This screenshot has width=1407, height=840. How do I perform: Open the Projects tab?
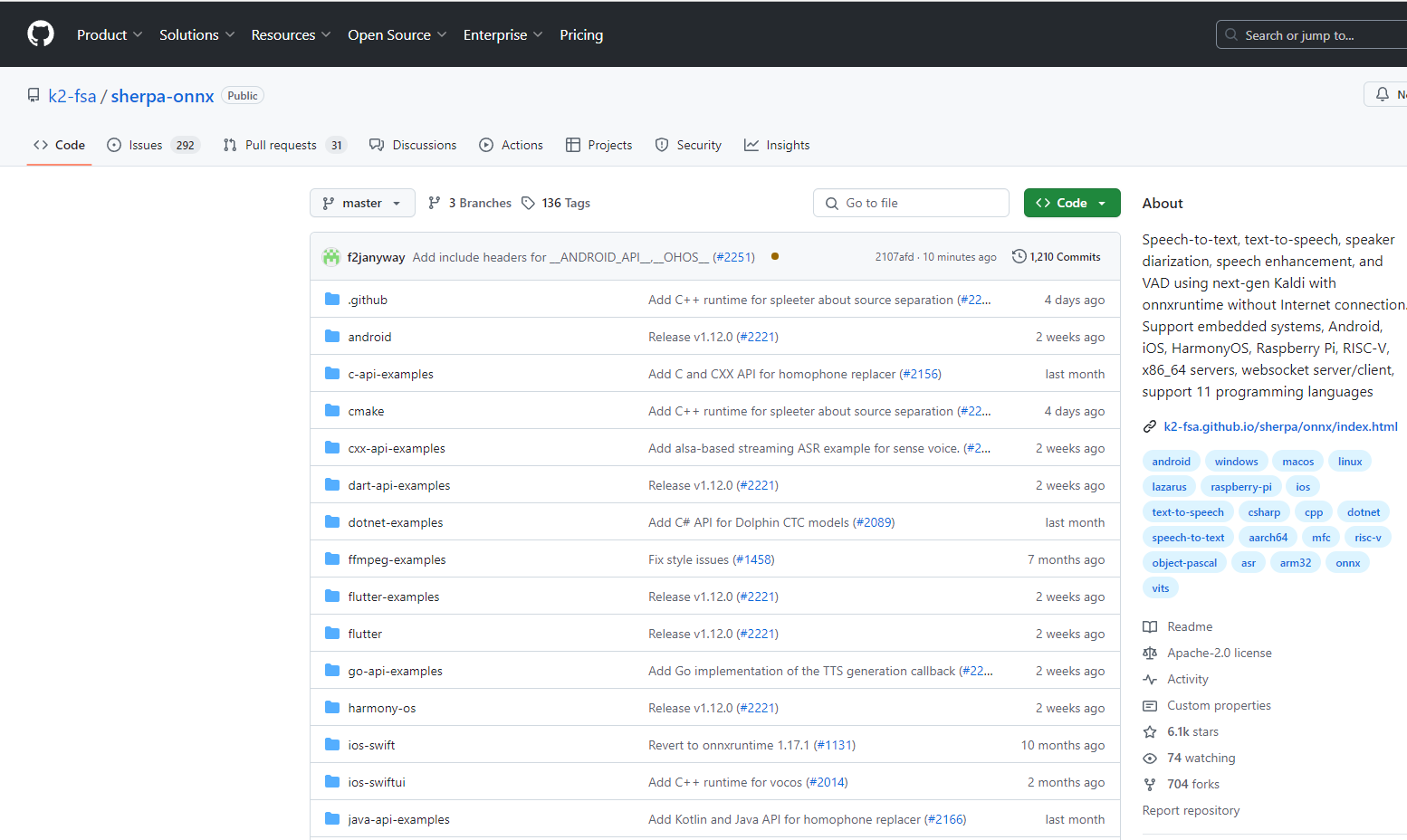tap(599, 145)
